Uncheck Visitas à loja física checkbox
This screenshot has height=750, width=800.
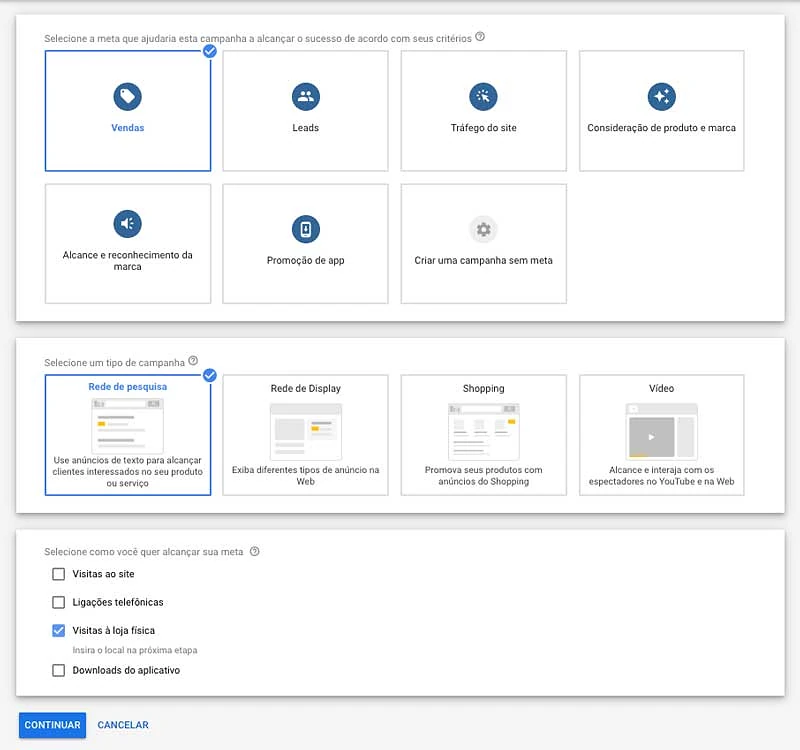point(59,631)
